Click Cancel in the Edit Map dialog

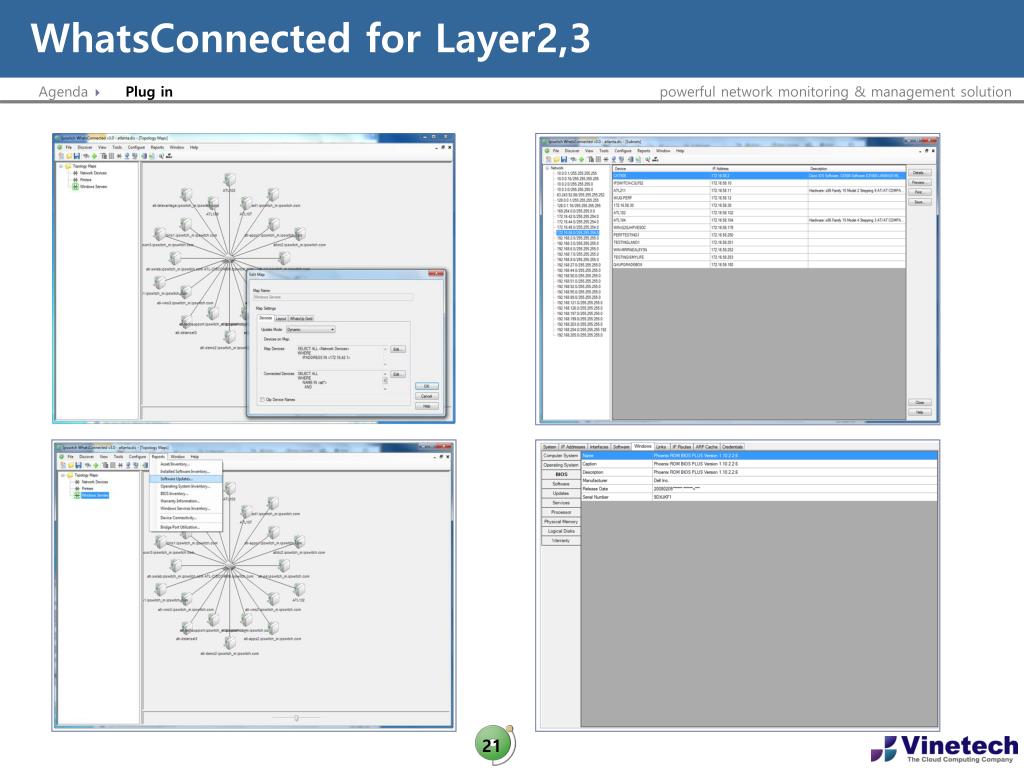426,396
